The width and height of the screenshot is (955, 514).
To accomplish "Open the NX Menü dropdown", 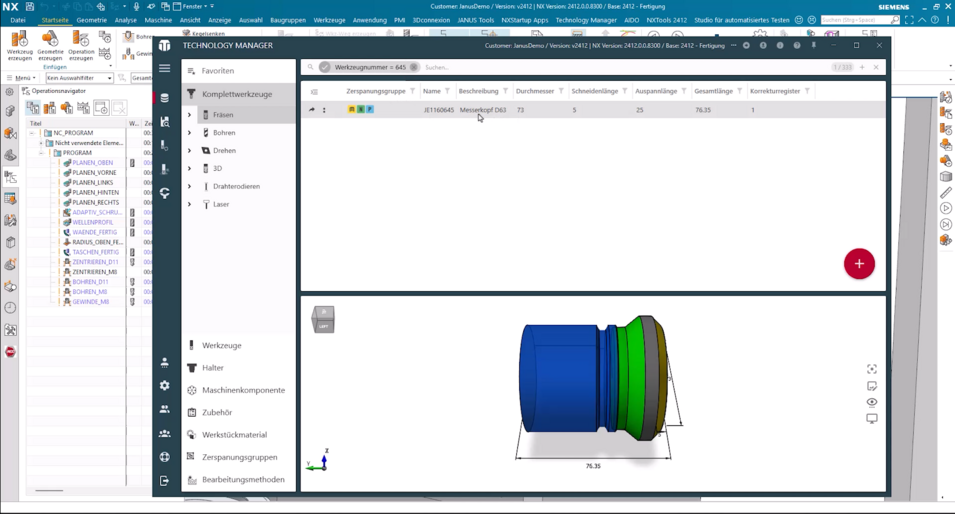I will pos(22,78).
